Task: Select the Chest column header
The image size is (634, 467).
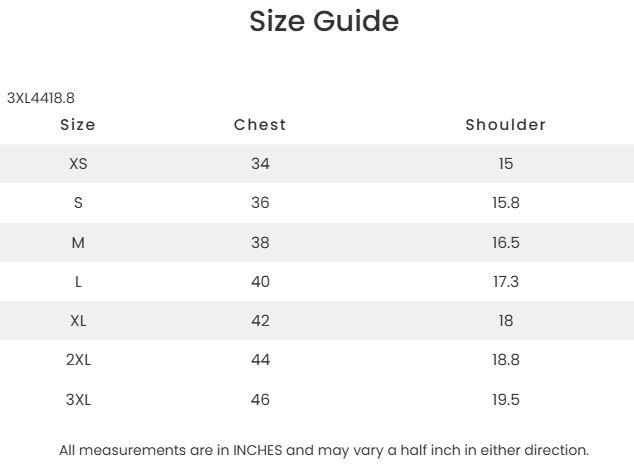Action: coord(260,125)
